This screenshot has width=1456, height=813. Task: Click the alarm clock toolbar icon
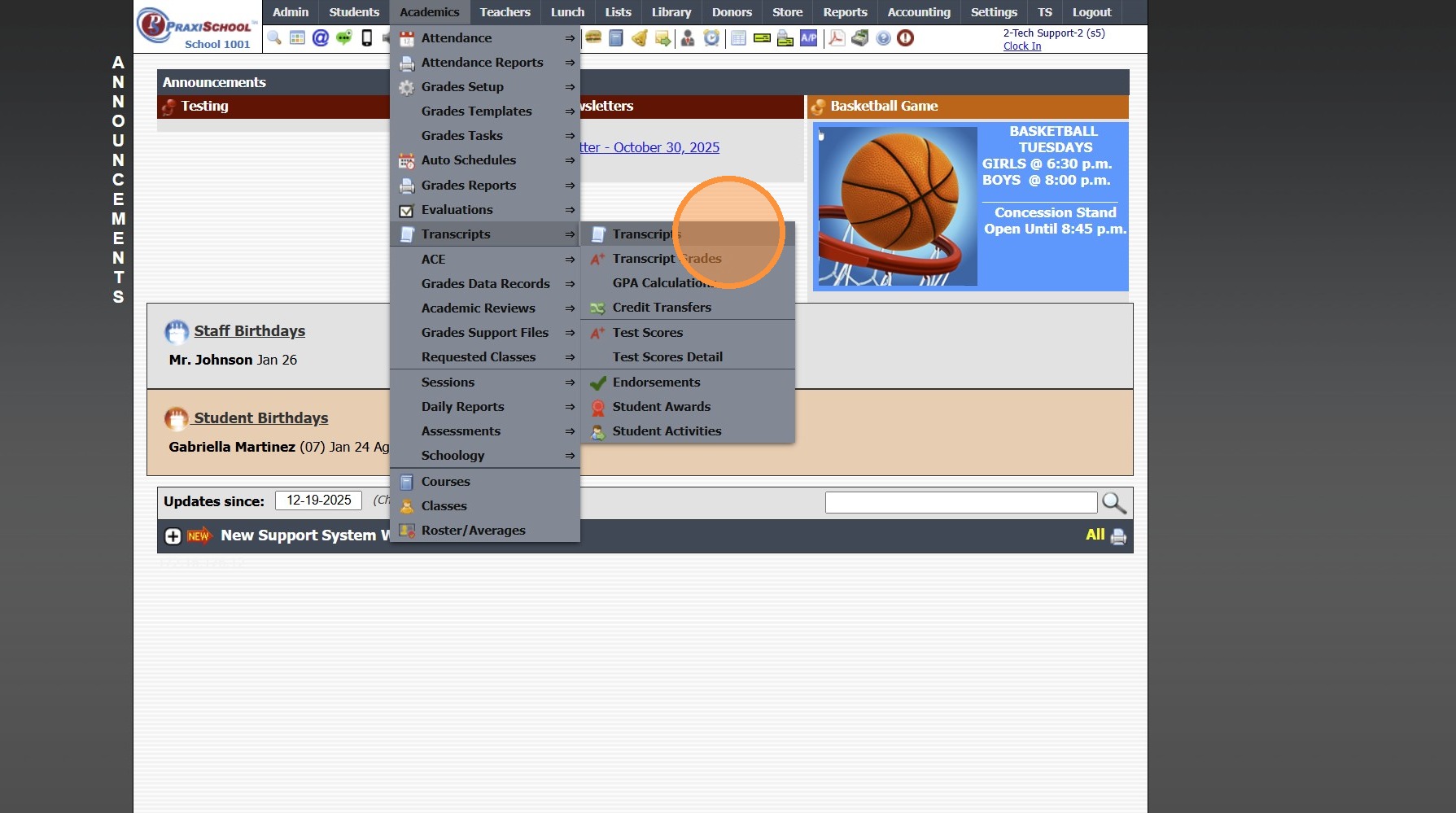[x=711, y=38]
